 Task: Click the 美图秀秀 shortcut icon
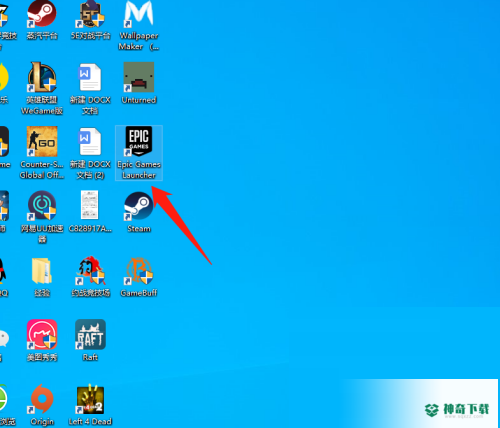click(x=42, y=334)
